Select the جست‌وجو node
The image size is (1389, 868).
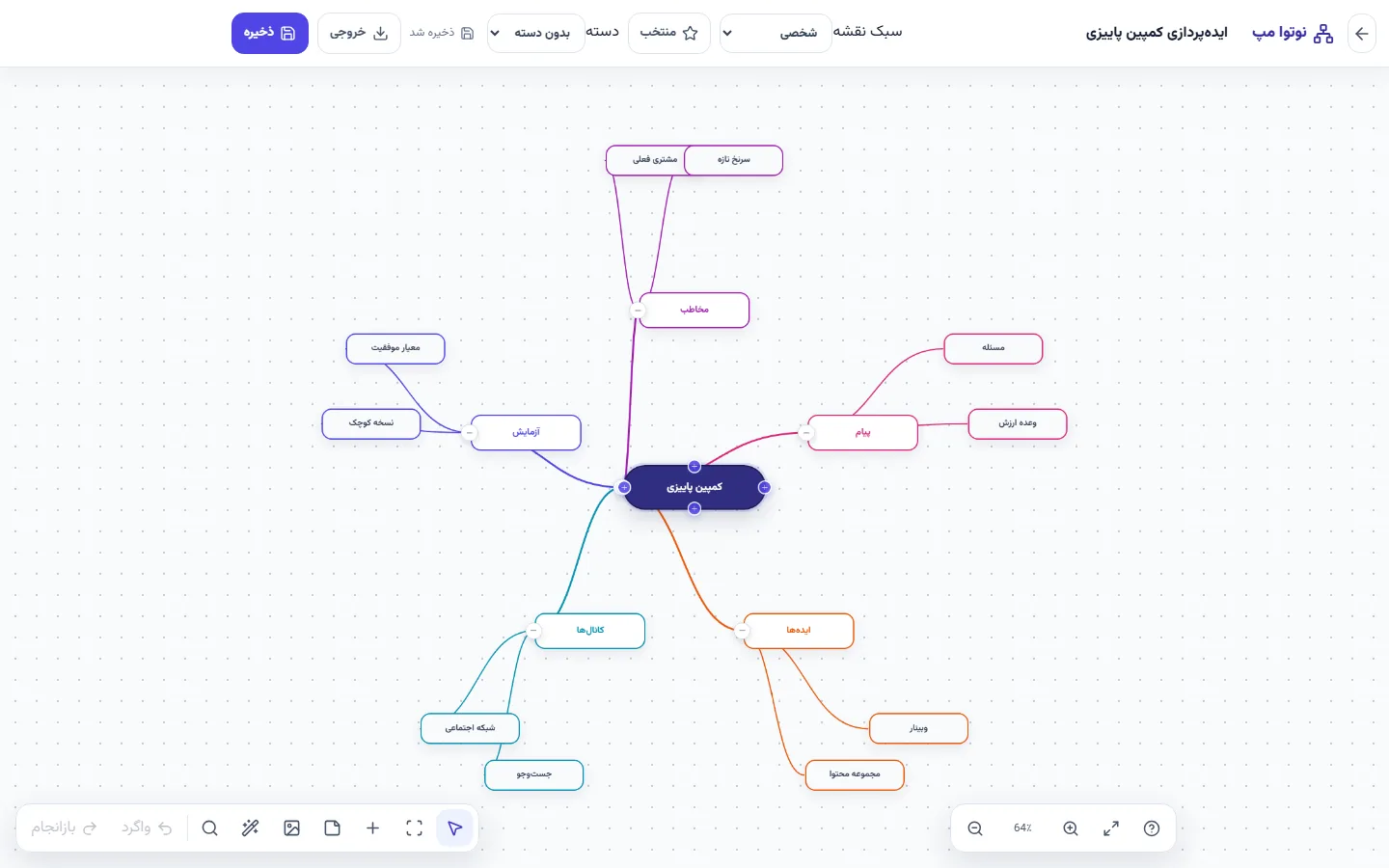[x=534, y=775]
